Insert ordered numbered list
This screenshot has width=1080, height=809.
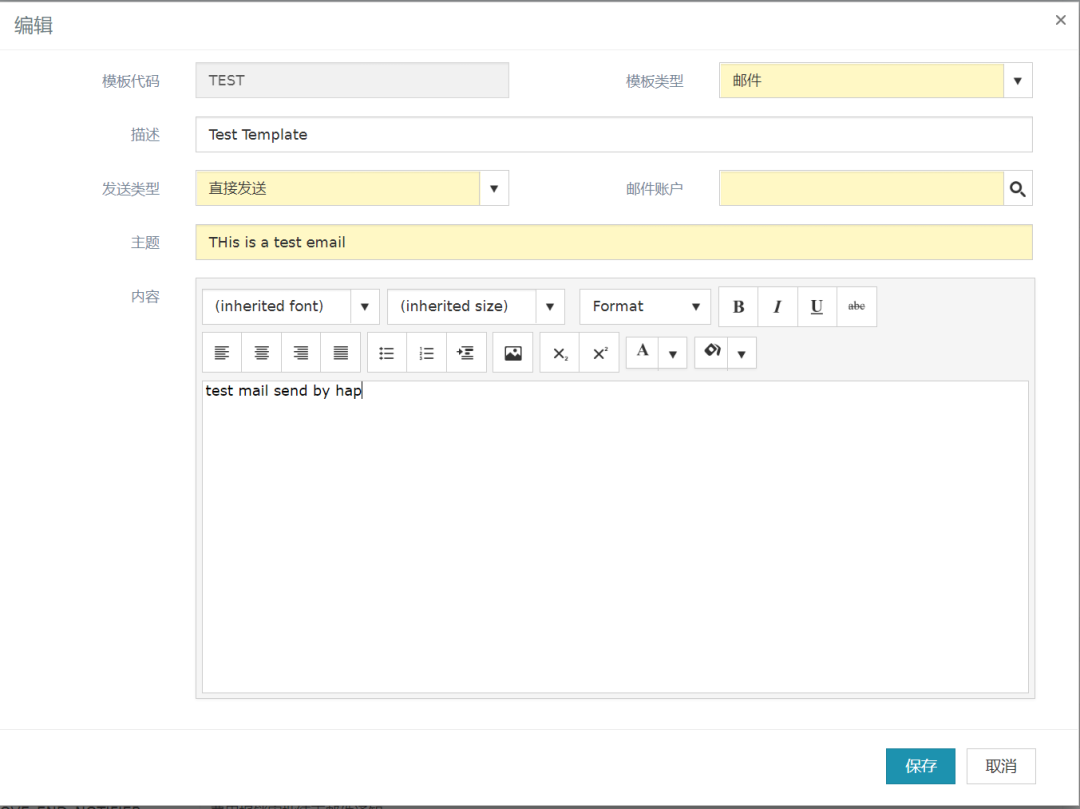click(x=426, y=353)
